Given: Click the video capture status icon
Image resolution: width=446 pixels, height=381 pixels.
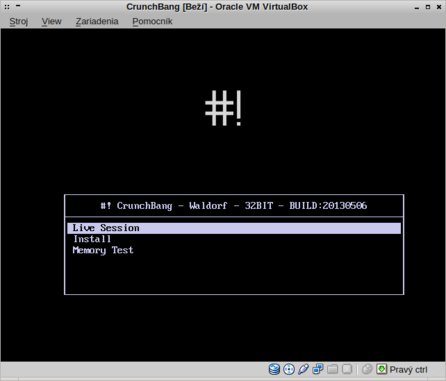Looking at the screenshot, I should (347, 369).
